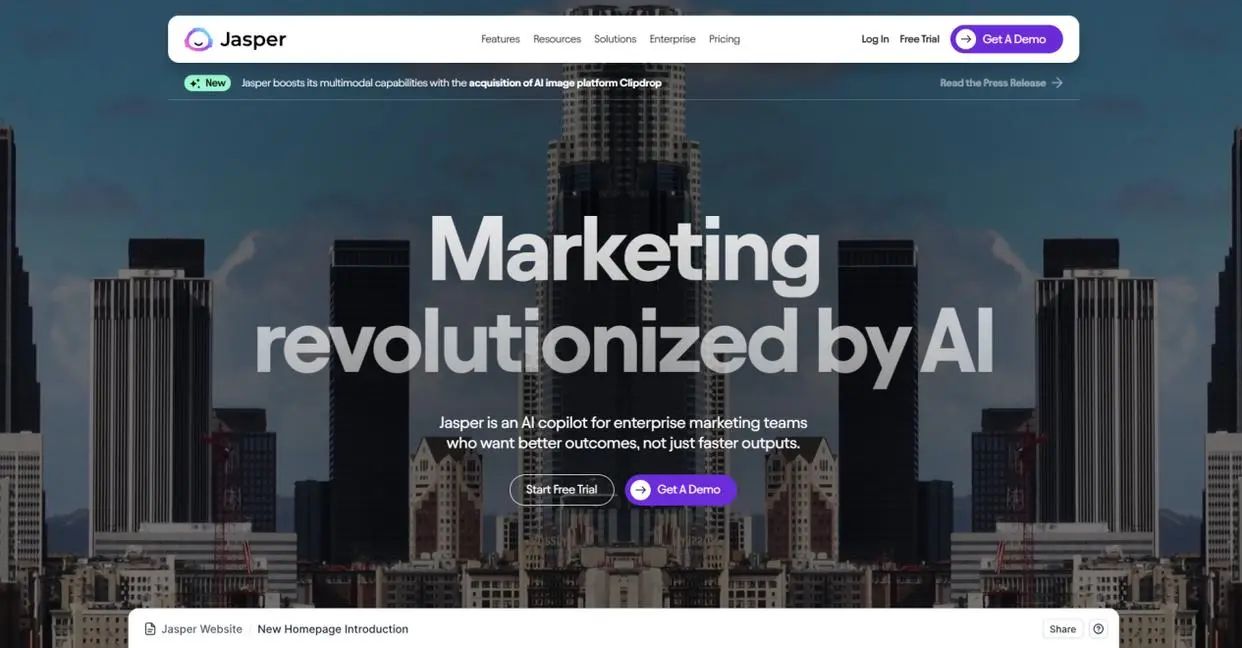Click the Jasper AI copilot description text
1242x648 pixels.
point(623,432)
